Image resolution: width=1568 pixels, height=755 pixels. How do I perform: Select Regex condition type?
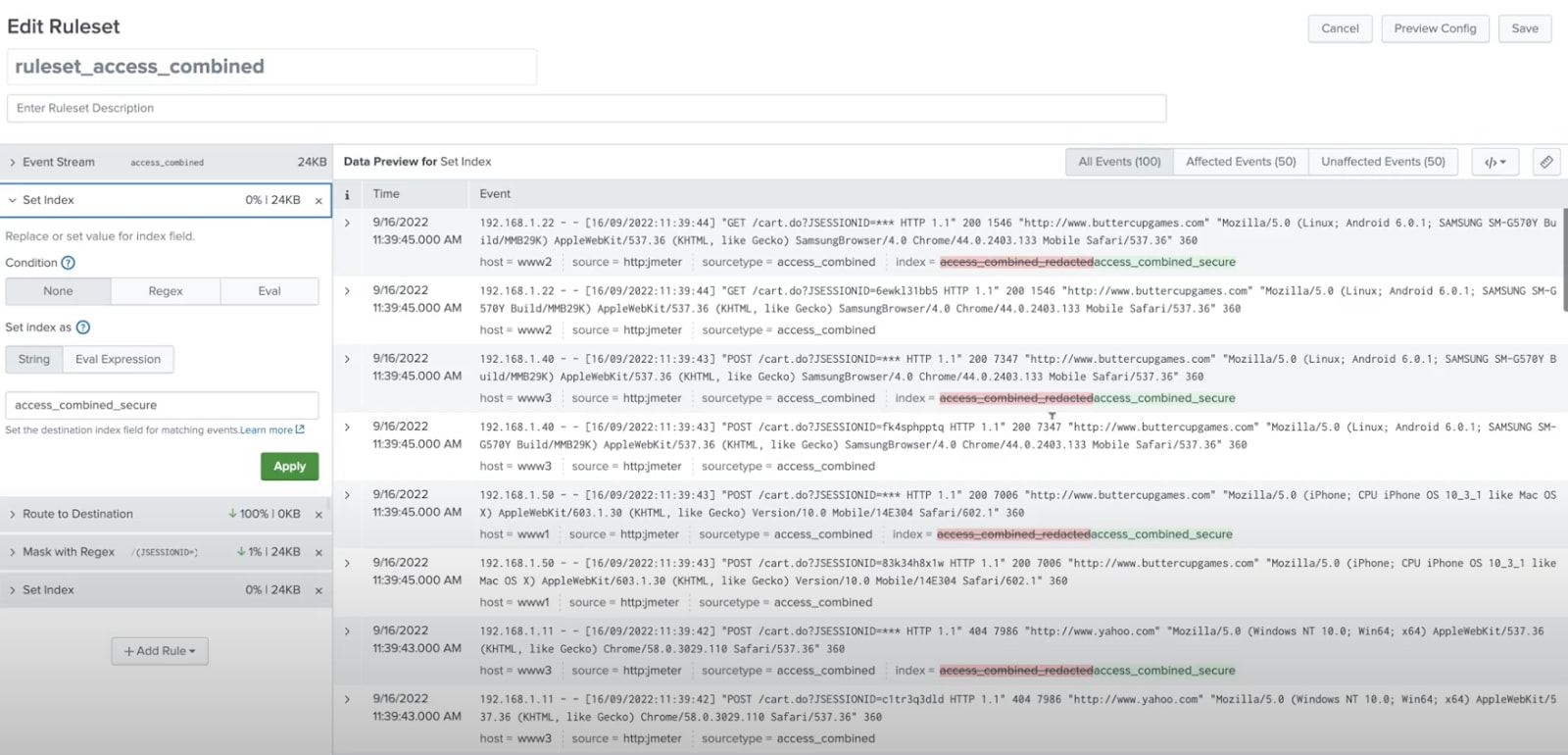click(x=166, y=291)
